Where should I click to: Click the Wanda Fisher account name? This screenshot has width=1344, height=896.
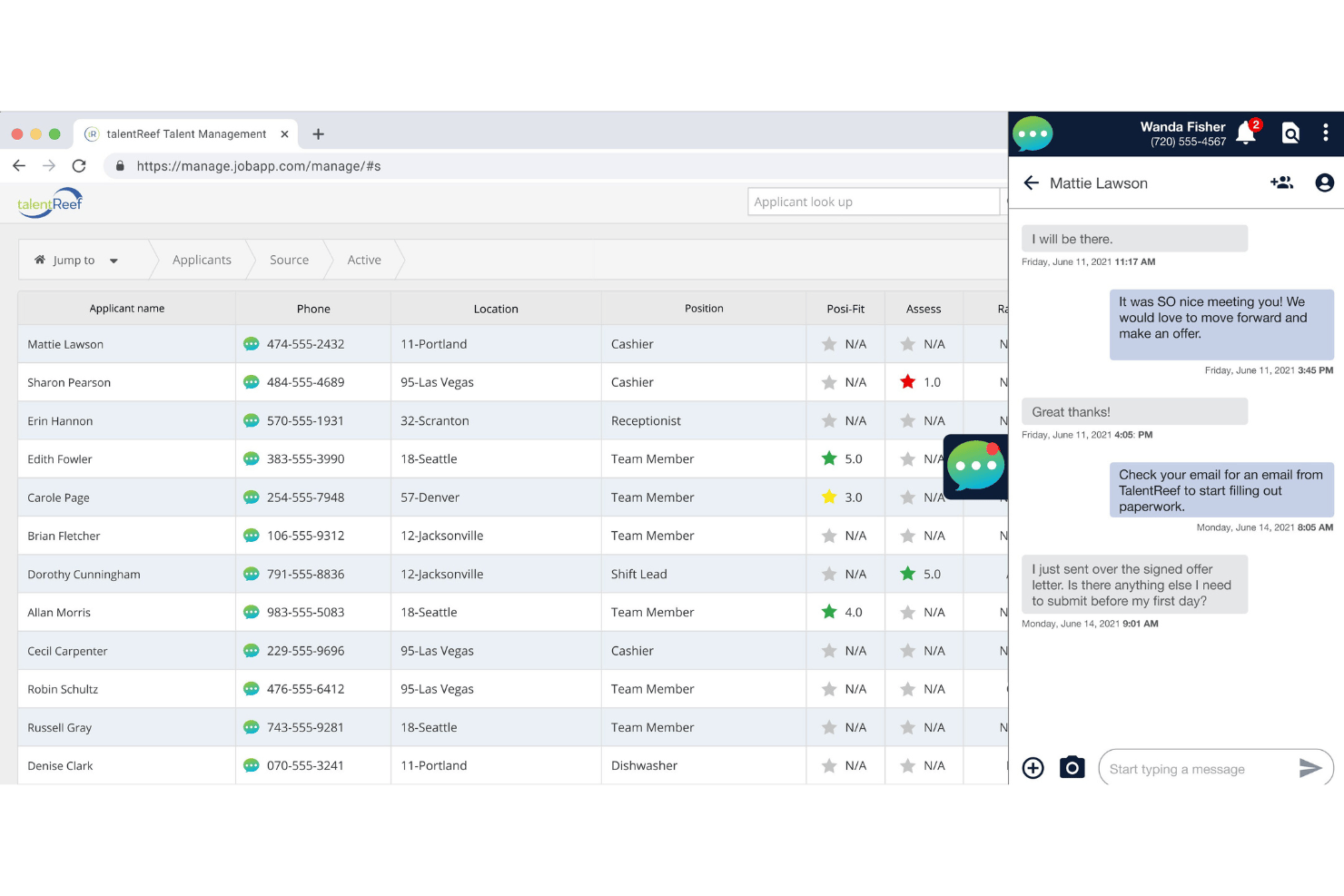pyautogui.click(x=1182, y=127)
